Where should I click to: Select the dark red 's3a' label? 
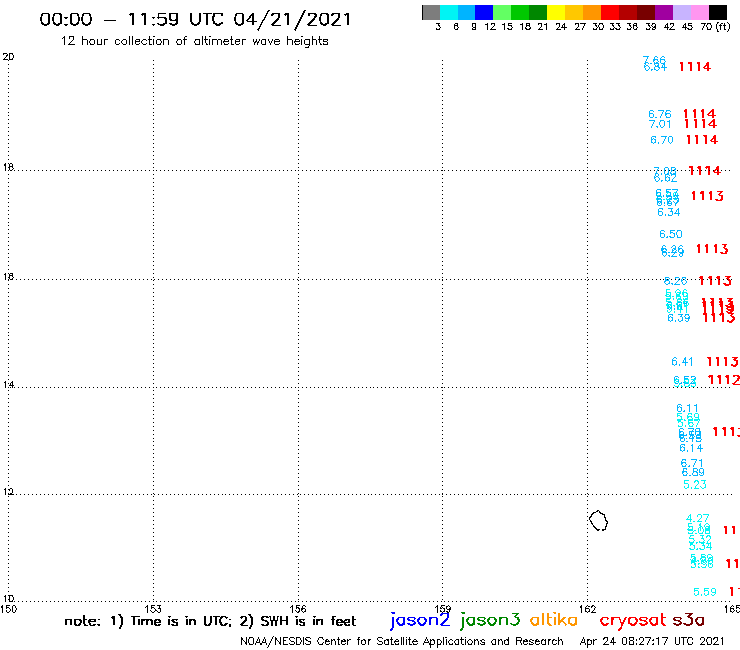pos(688,620)
